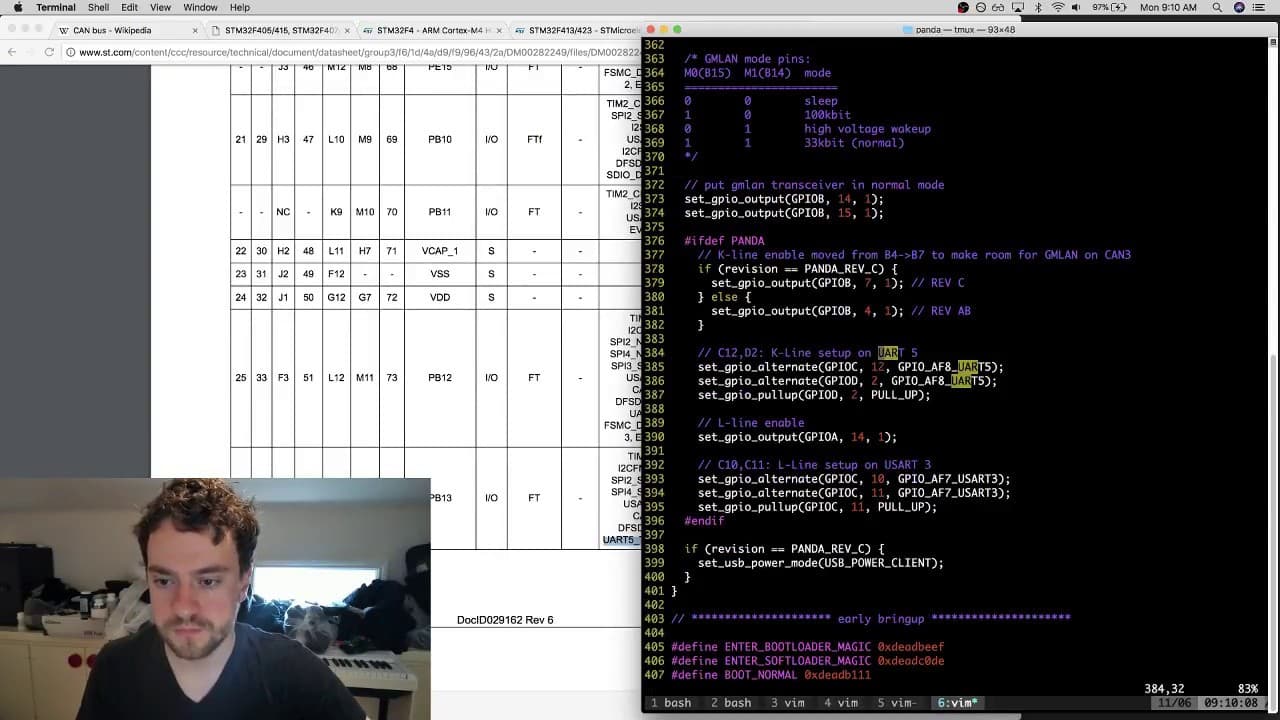Viewport: 1280px width, 720px height.
Task: Select tmux window 1 bash
Action: pyautogui.click(x=671, y=703)
